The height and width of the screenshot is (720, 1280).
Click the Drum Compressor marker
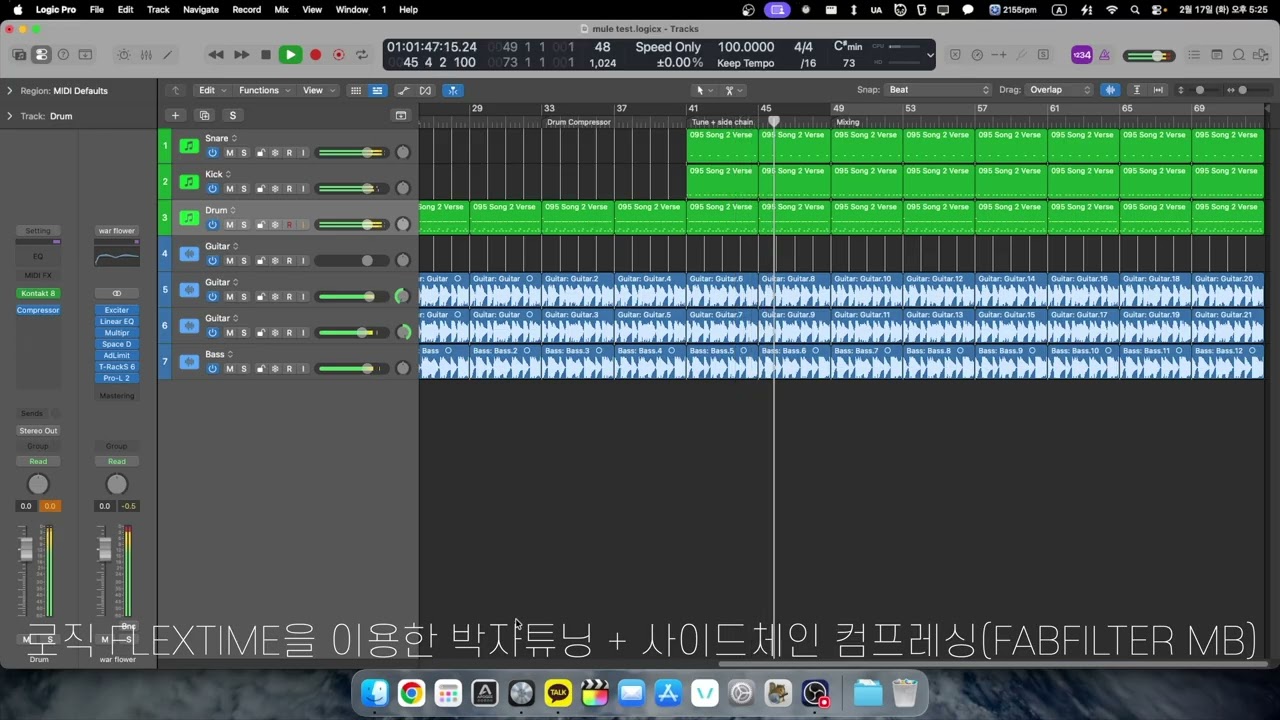(578, 122)
